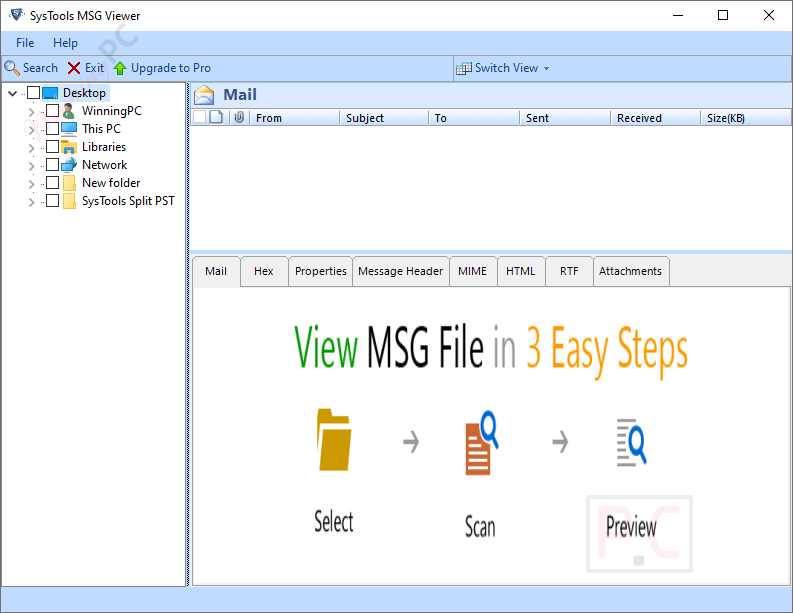Click the This PC computer icon
Image resolution: width=793 pixels, height=613 pixels.
[x=69, y=129]
